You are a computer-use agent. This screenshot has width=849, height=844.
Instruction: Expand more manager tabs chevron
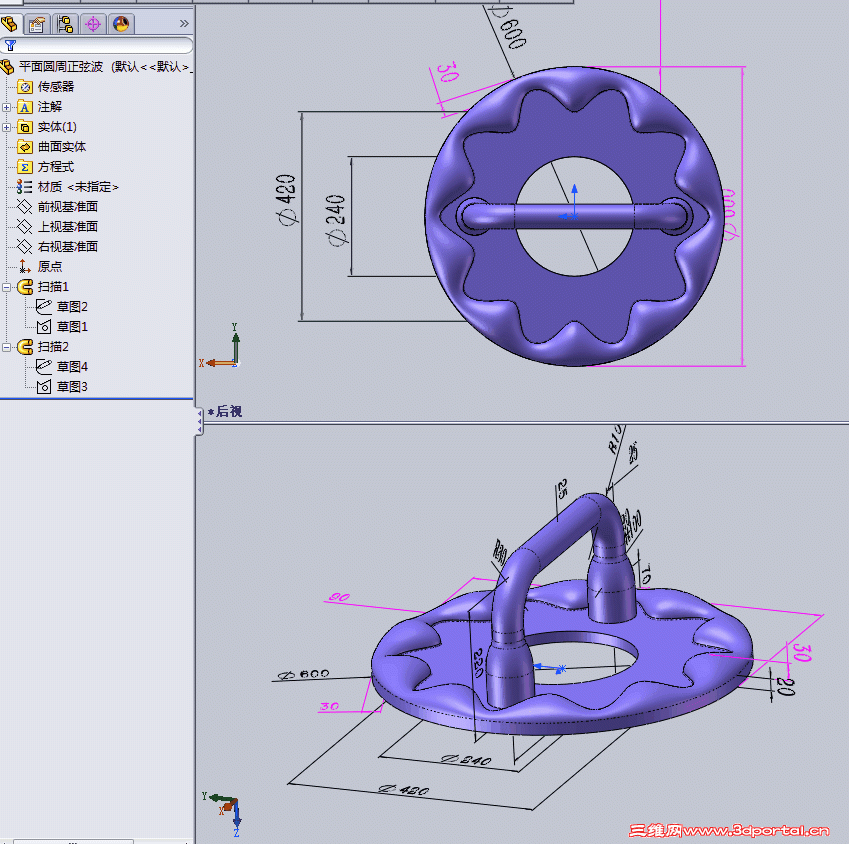(184, 24)
